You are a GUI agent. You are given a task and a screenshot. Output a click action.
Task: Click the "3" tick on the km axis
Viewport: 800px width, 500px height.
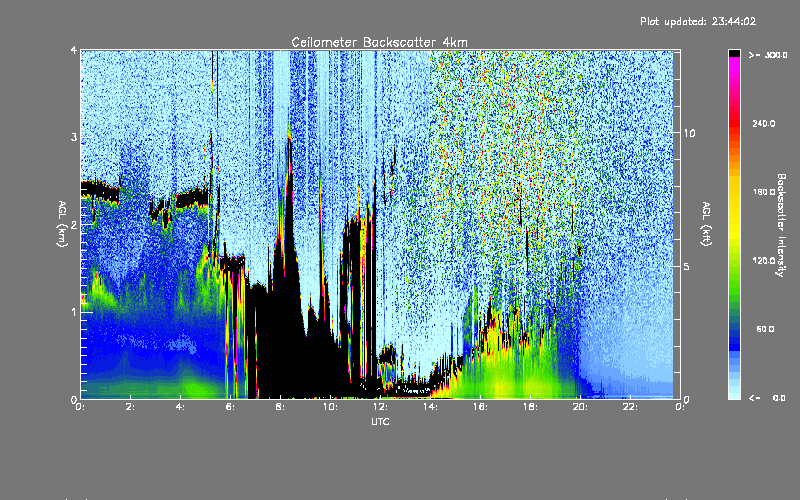point(74,137)
